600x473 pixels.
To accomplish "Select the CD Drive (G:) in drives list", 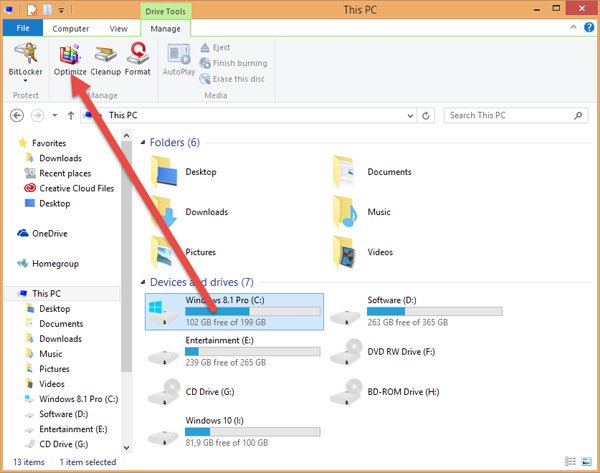I will point(191,392).
